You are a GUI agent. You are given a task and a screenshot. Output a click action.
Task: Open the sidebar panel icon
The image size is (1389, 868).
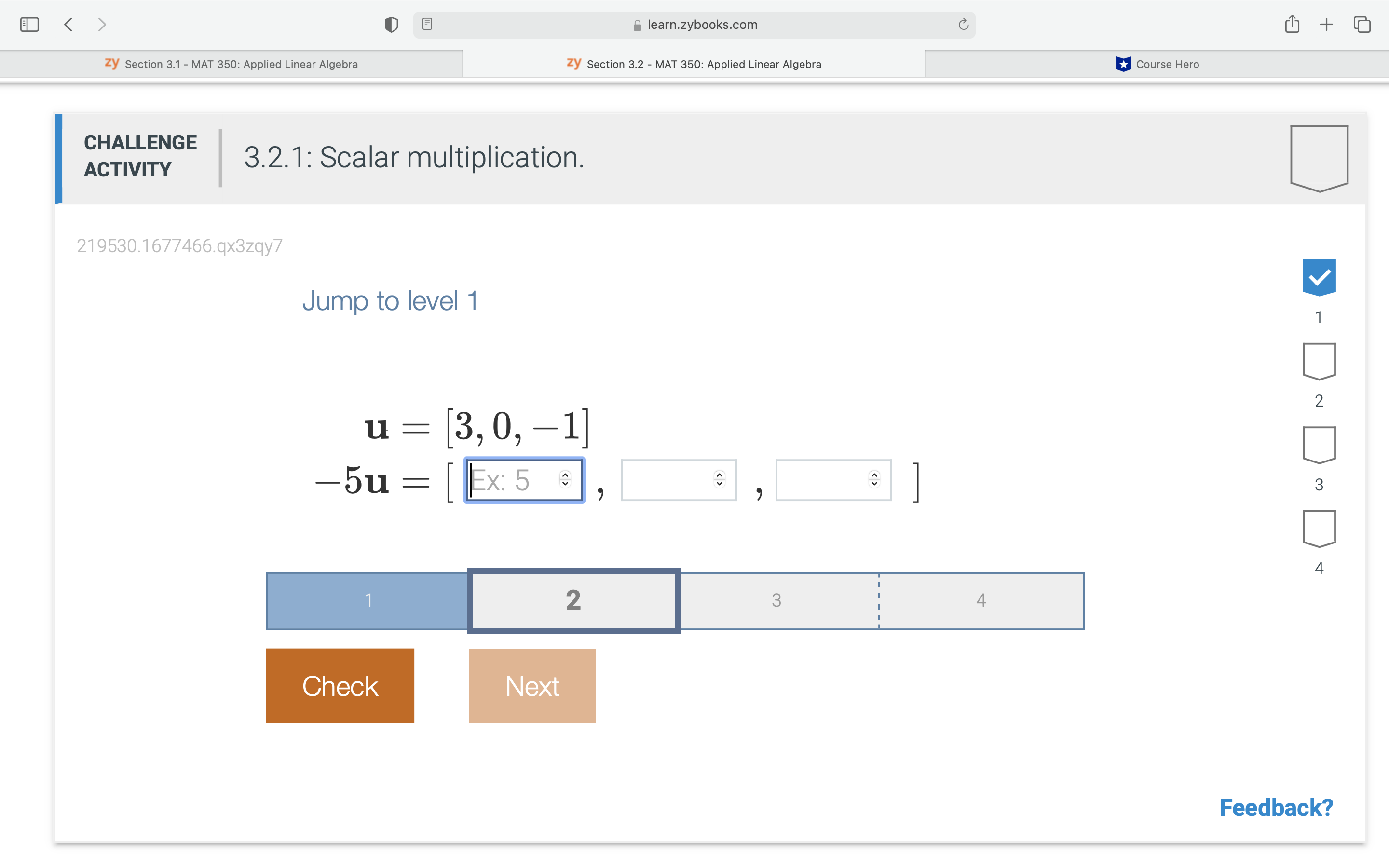(x=29, y=24)
